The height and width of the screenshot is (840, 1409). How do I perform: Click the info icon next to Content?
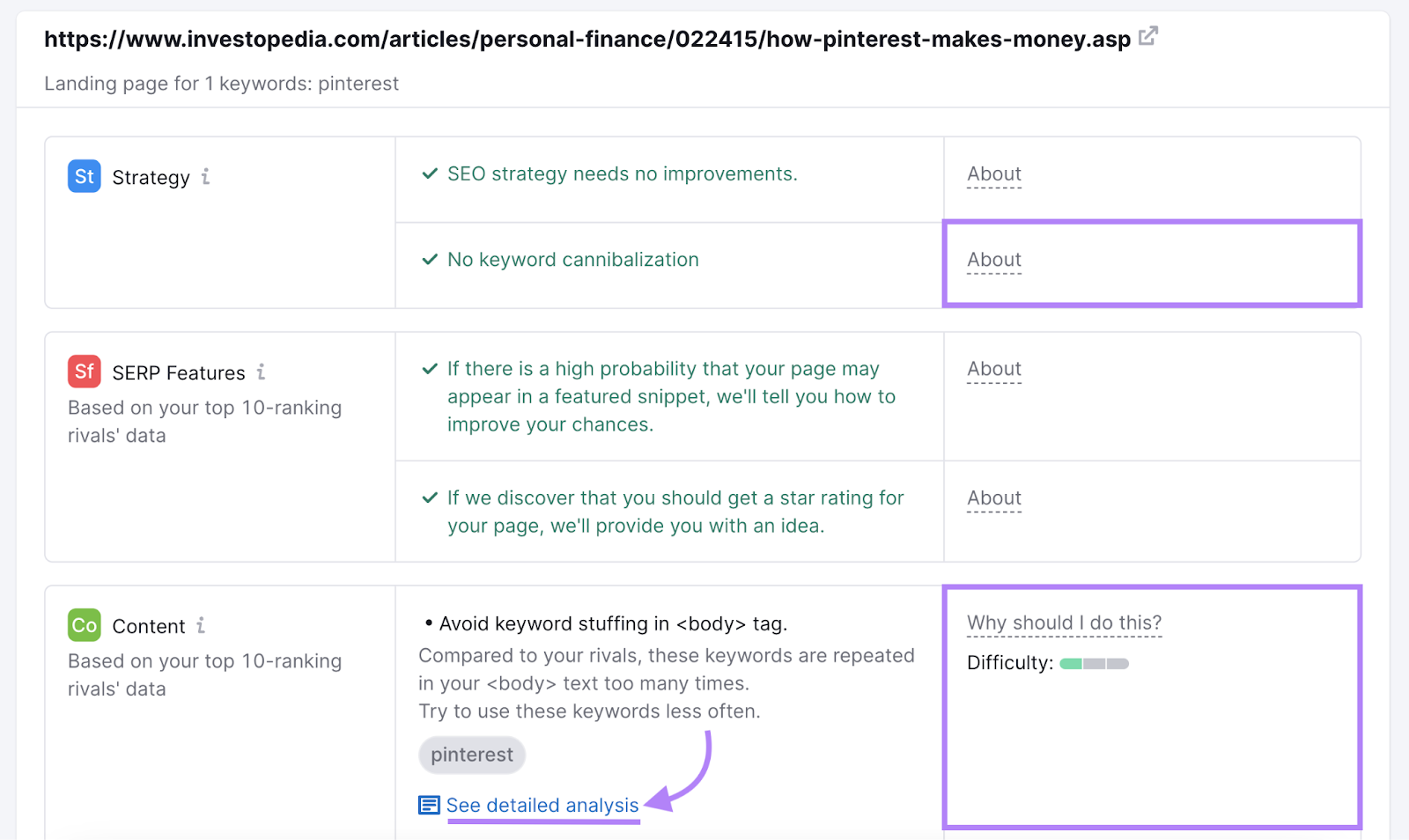click(202, 626)
